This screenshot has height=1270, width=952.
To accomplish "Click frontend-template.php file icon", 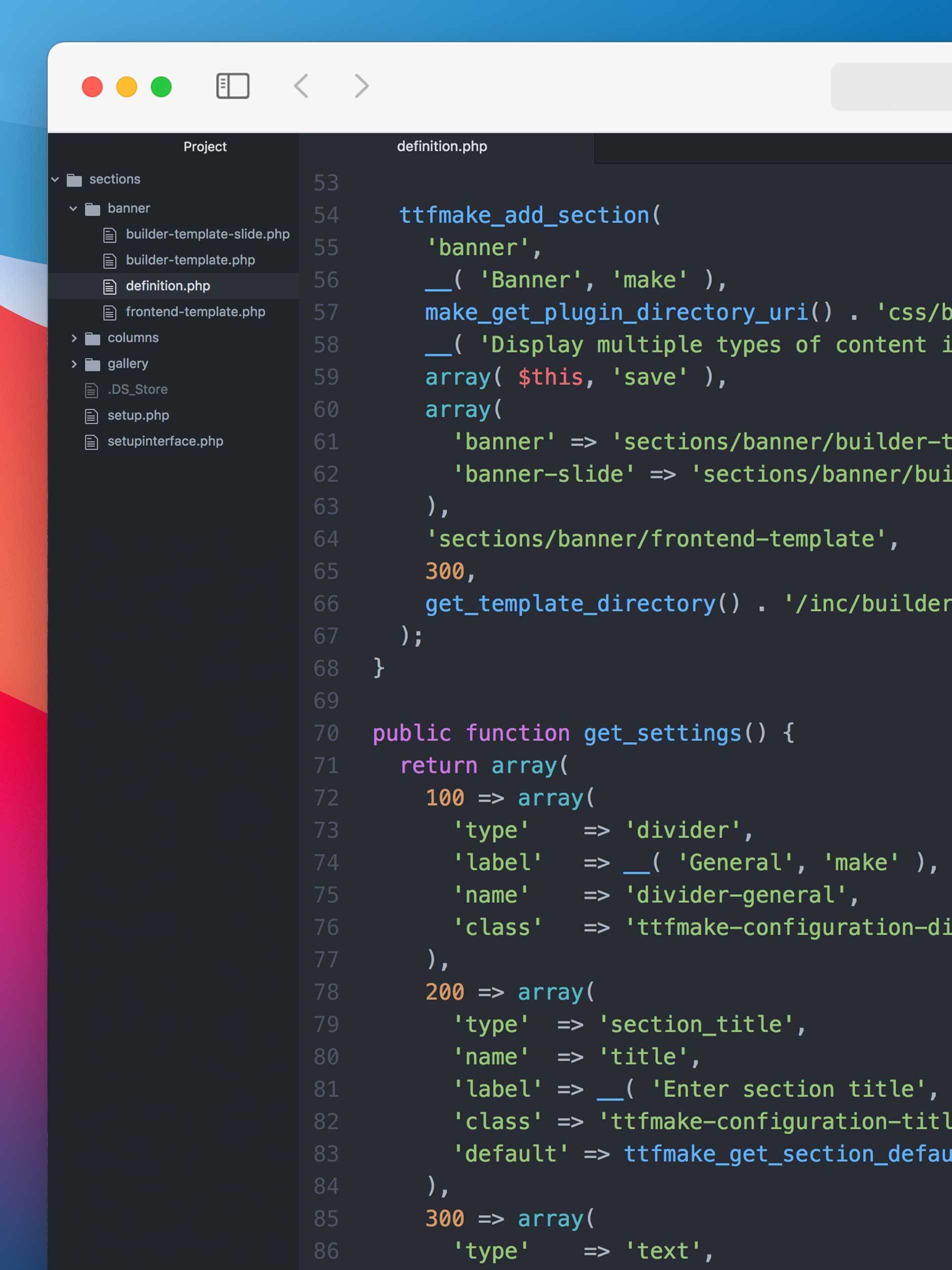I will point(109,312).
